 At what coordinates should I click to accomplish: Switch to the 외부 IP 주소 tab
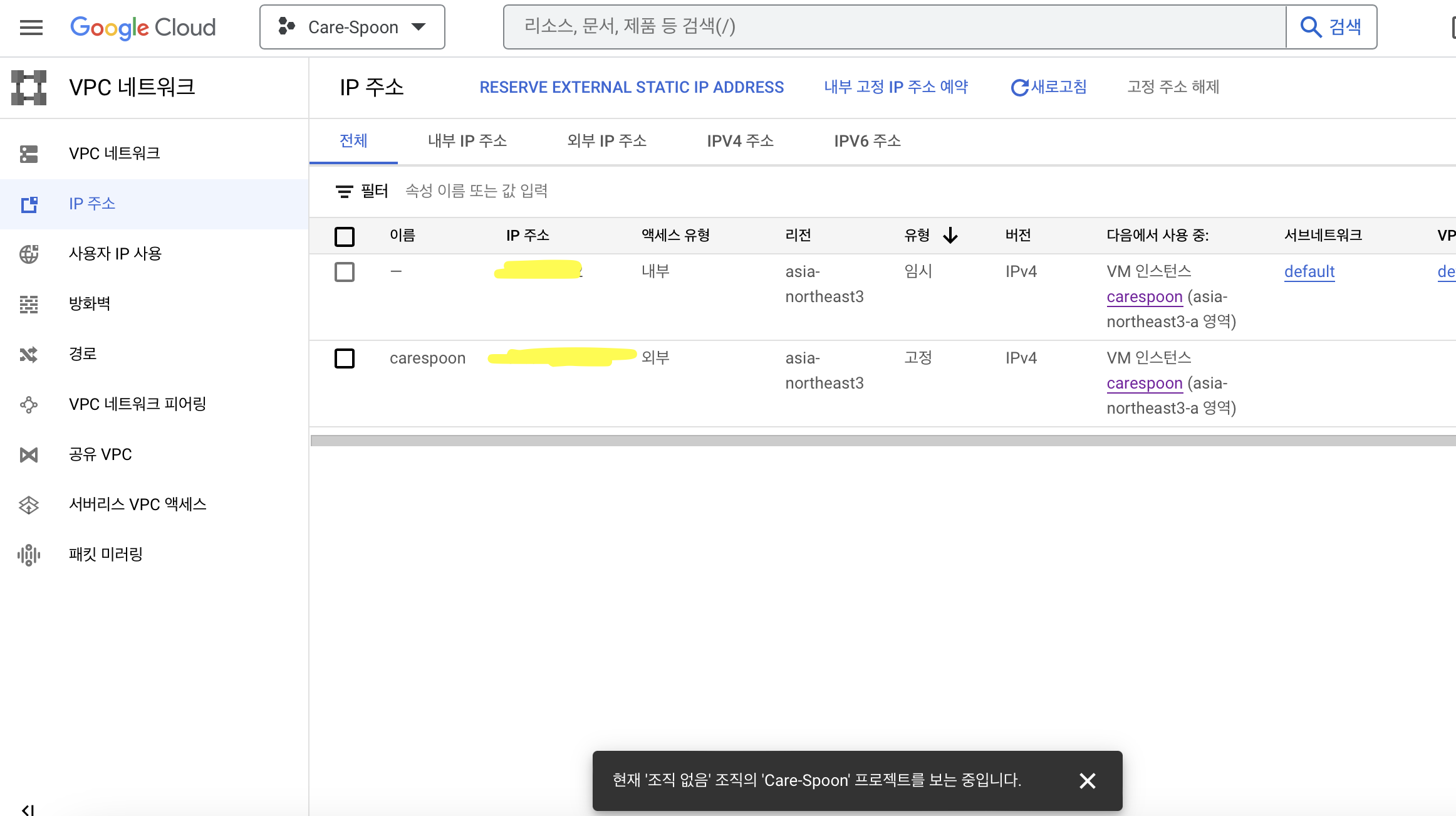pyautogui.click(x=606, y=141)
